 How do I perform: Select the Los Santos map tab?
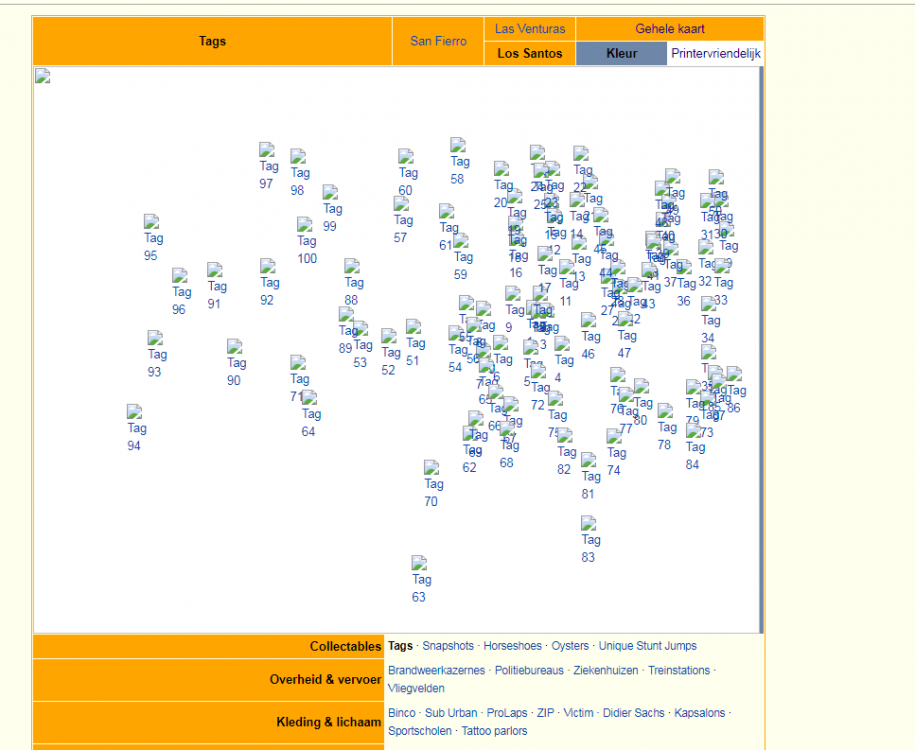click(530, 53)
